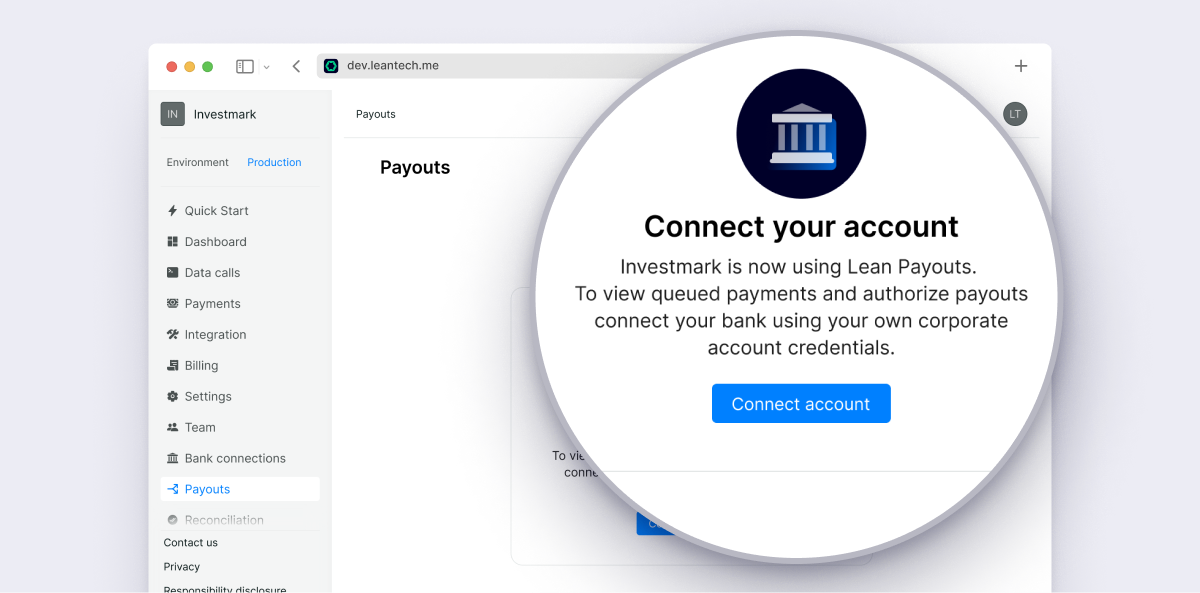This screenshot has height=593, width=1200.
Task: Select Payouts in the sidebar menu
Action: tap(240, 489)
